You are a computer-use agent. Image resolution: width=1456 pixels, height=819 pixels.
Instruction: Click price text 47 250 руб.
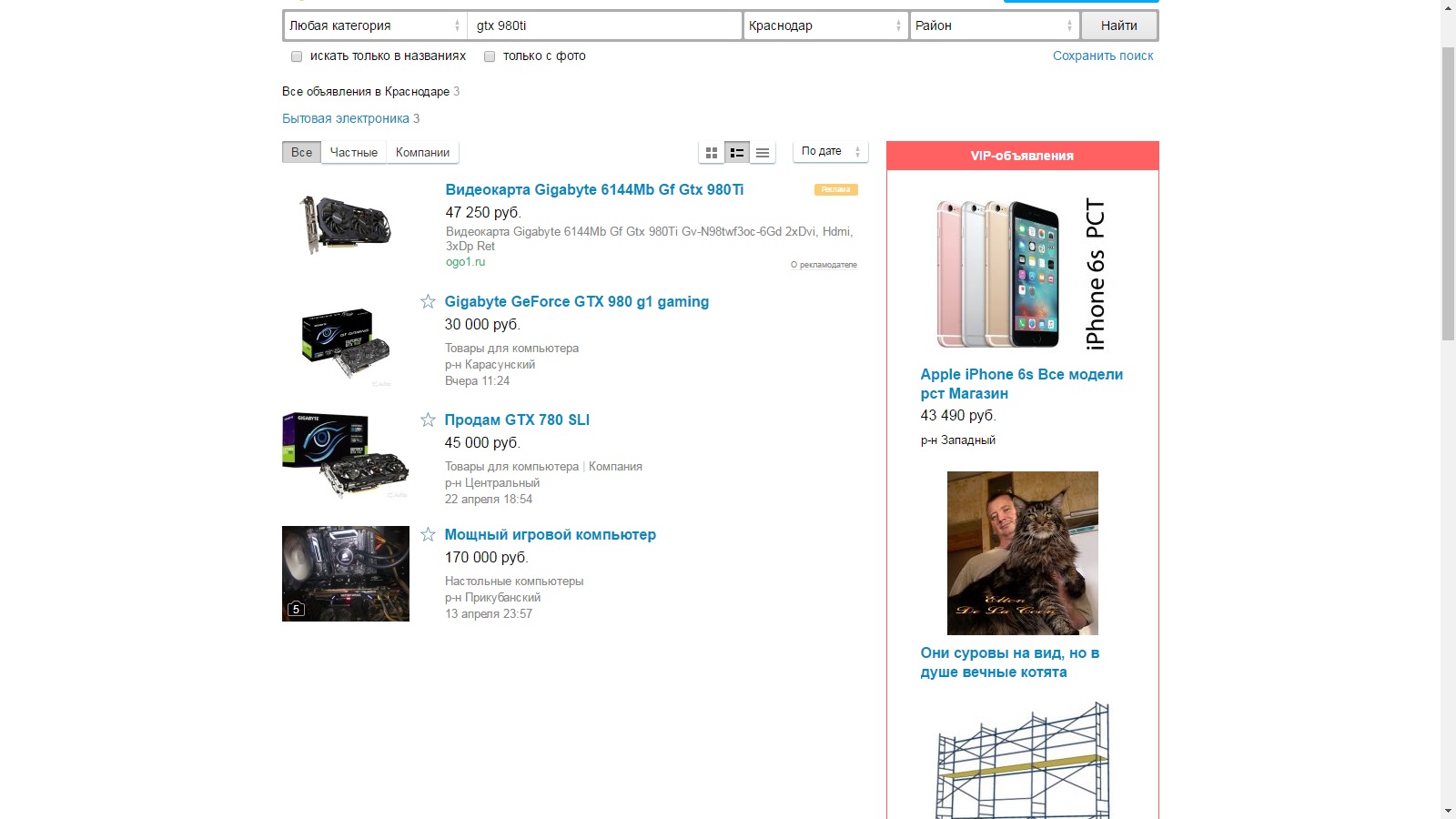(483, 212)
